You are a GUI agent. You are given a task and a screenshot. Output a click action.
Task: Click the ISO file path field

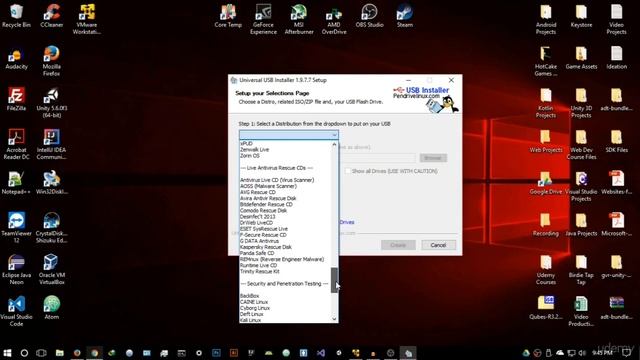tap(377, 158)
